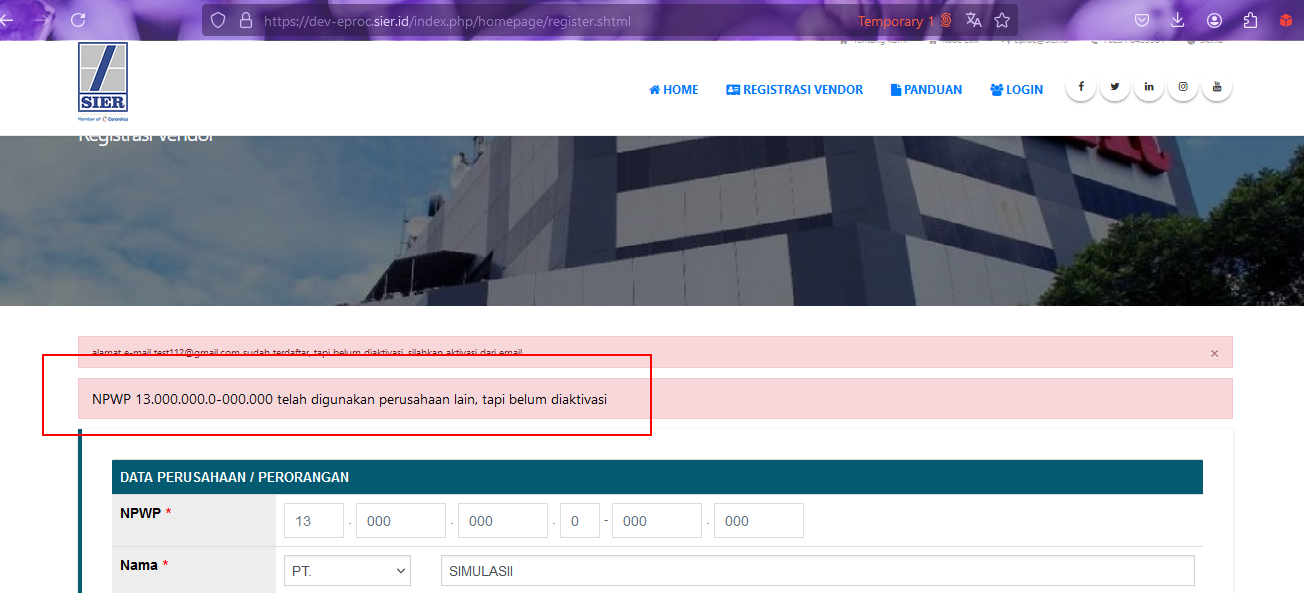
Task: Open the browser extensions menu
Action: pos(1250,20)
